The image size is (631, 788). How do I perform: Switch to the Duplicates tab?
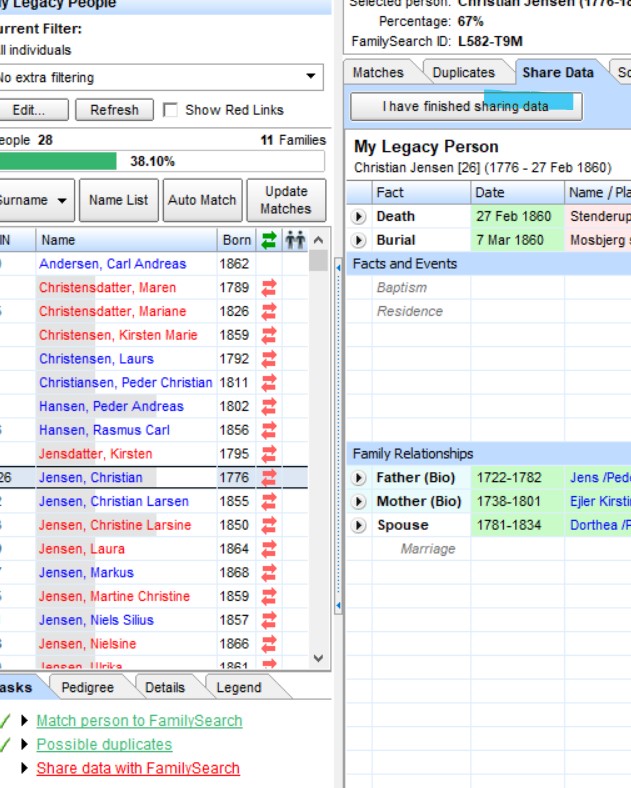[x=463, y=73]
